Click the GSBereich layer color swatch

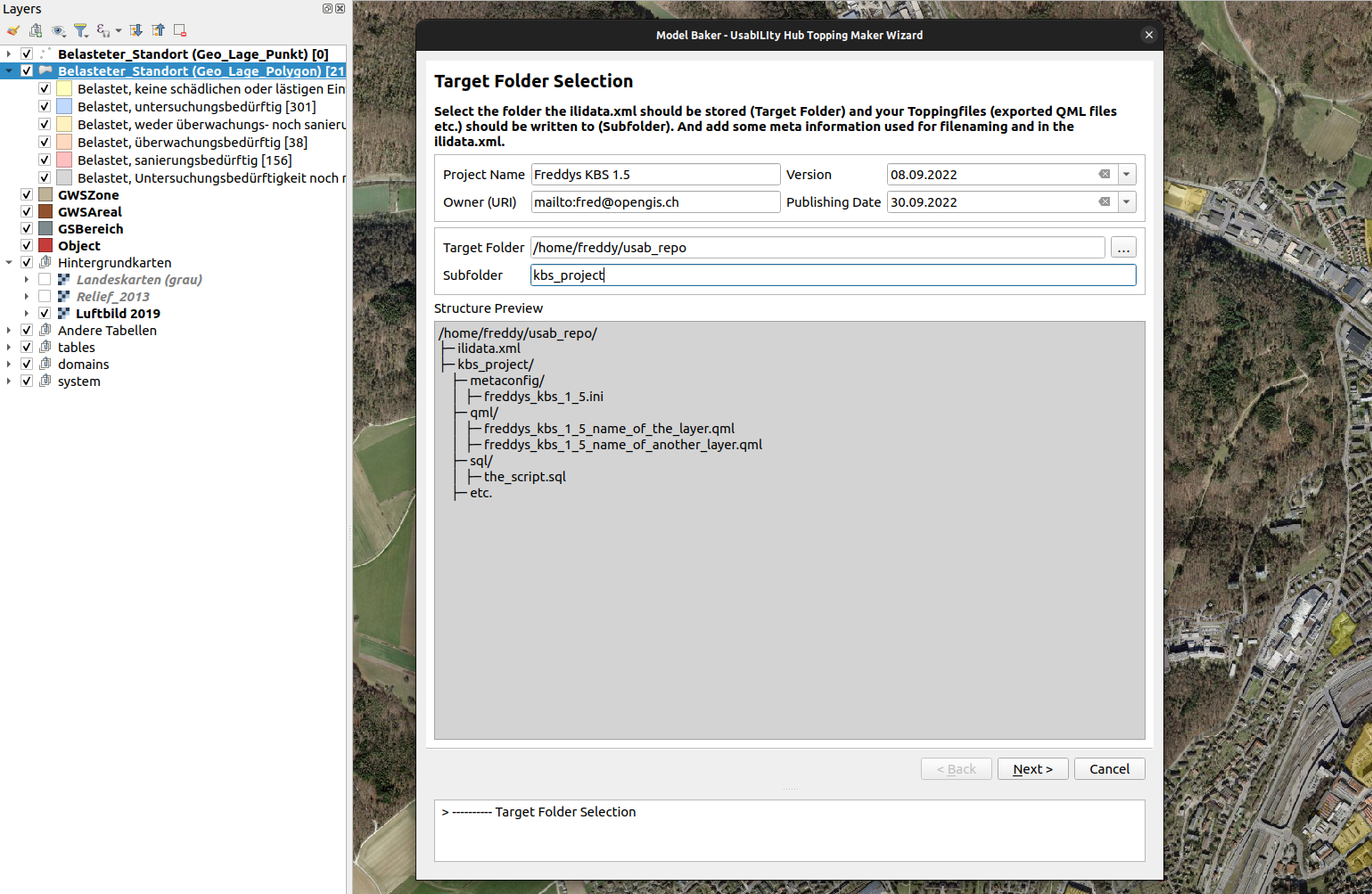pyautogui.click(x=45, y=229)
